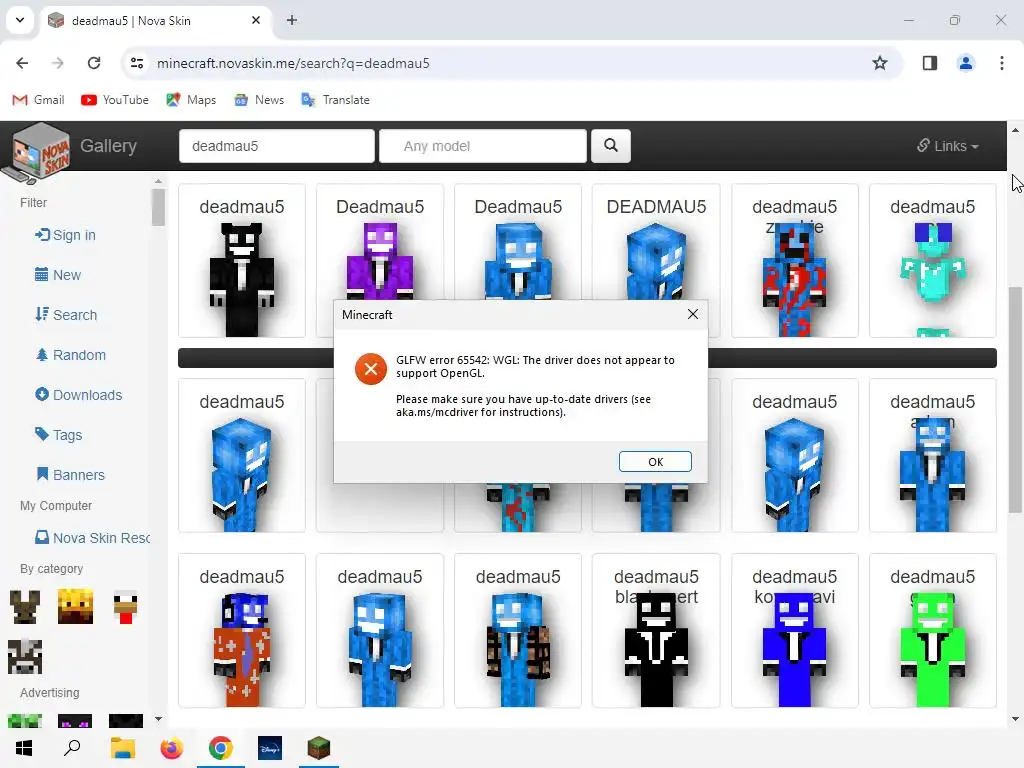Select the brown rabbit category icon
Image resolution: width=1024 pixels, height=768 pixels.
tap(25, 606)
